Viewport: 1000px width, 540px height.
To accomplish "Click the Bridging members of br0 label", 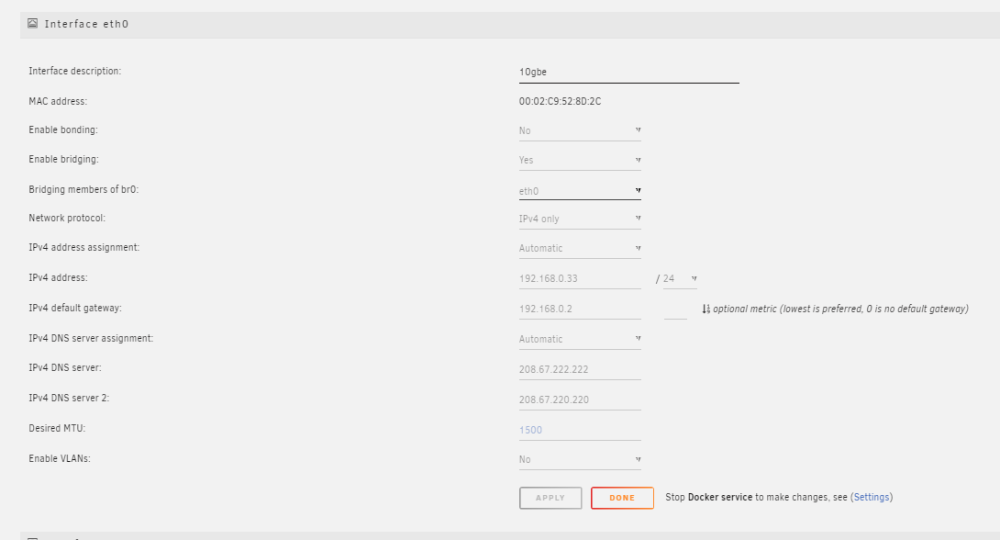I will click(x=83, y=189).
